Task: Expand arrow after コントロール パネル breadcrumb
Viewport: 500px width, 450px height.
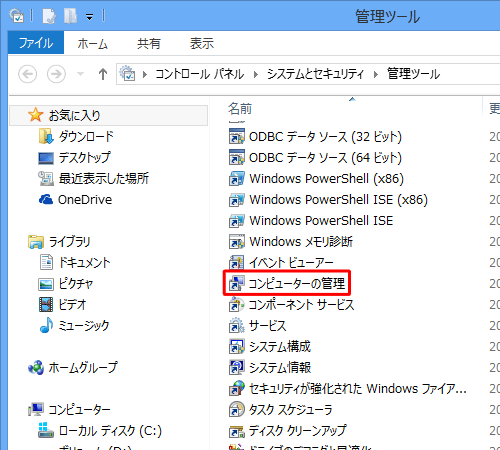Action: click(256, 74)
